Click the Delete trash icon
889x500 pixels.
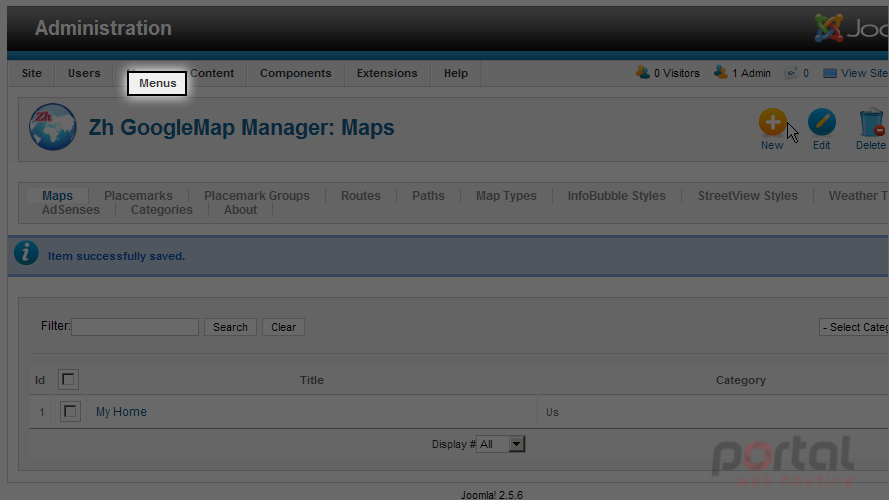click(871, 122)
